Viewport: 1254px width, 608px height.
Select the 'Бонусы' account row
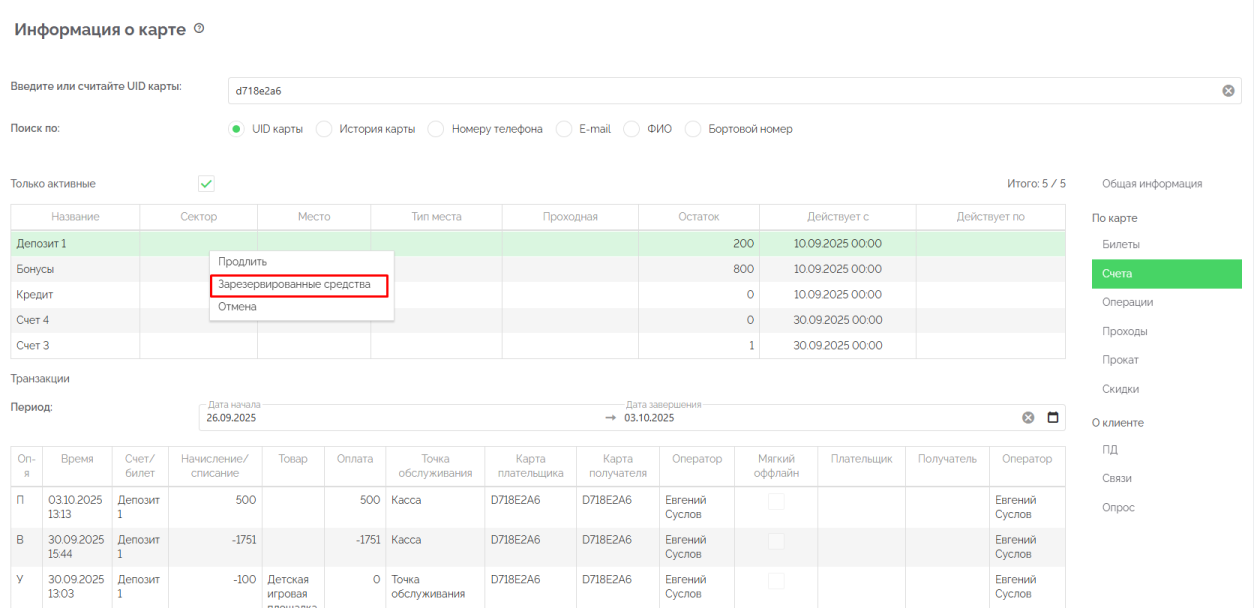pyautogui.click(x=36, y=269)
